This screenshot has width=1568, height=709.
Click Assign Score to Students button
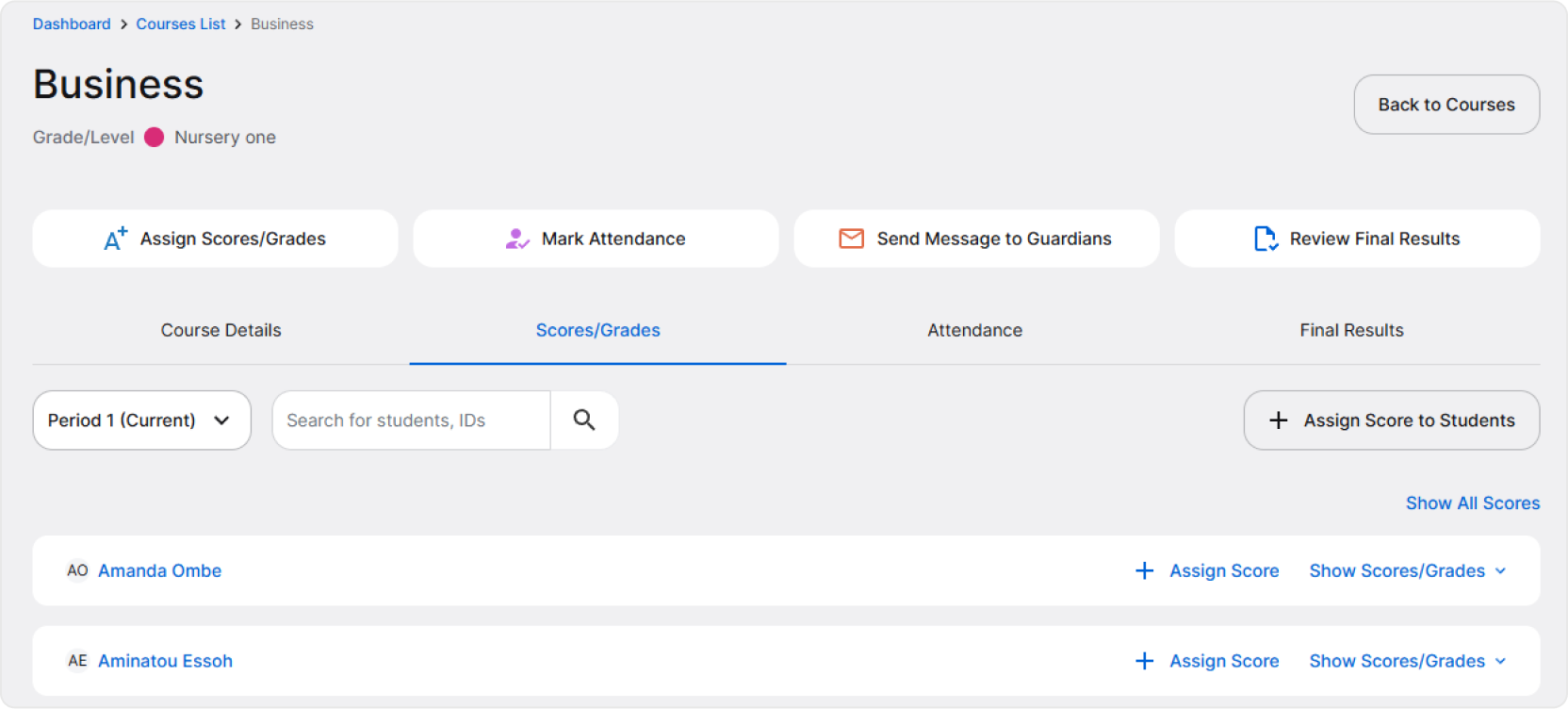tap(1391, 420)
